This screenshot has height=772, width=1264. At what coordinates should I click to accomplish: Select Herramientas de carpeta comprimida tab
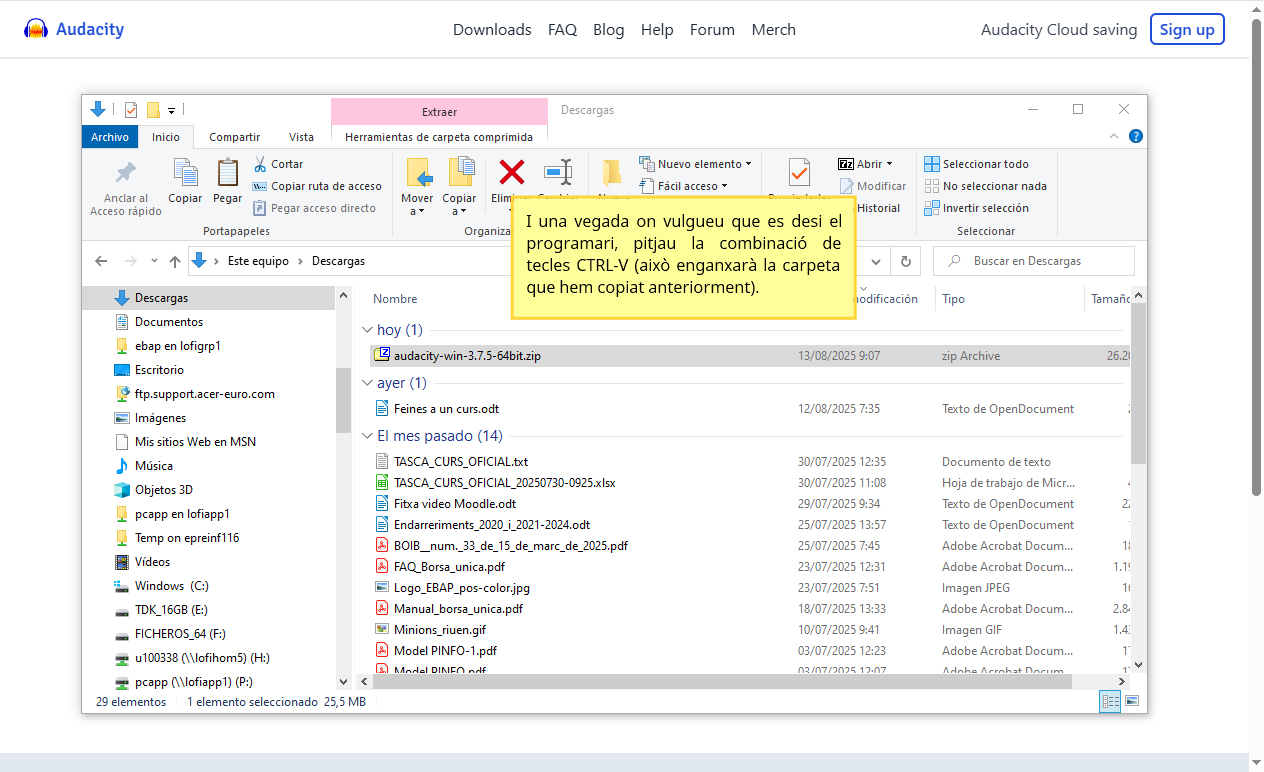pos(439,137)
